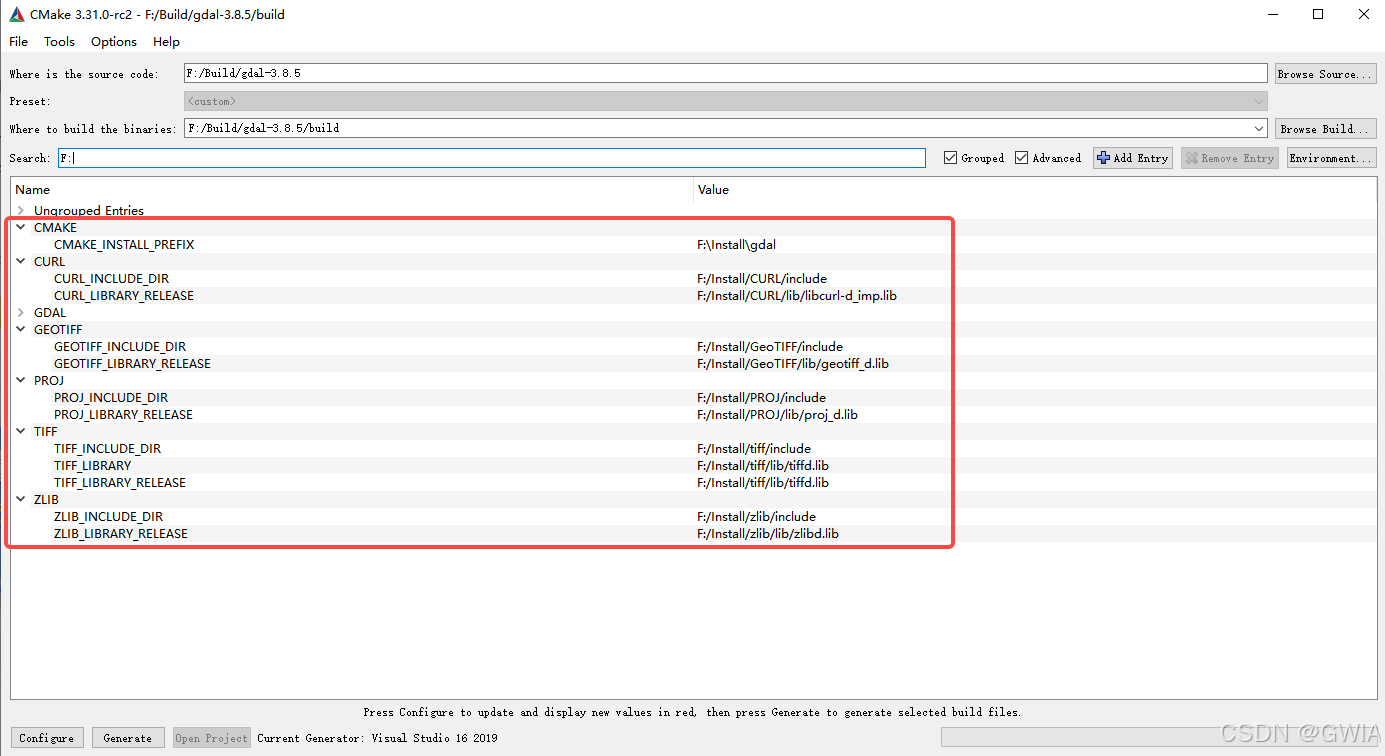Collapse the ZLIB group
Screen dimensions: 1385x756
point(21,500)
